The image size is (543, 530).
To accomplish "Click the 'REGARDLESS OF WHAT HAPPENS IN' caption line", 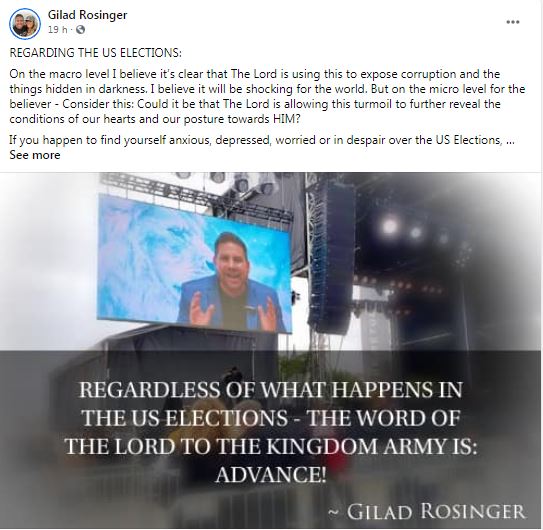I will coord(271,390).
